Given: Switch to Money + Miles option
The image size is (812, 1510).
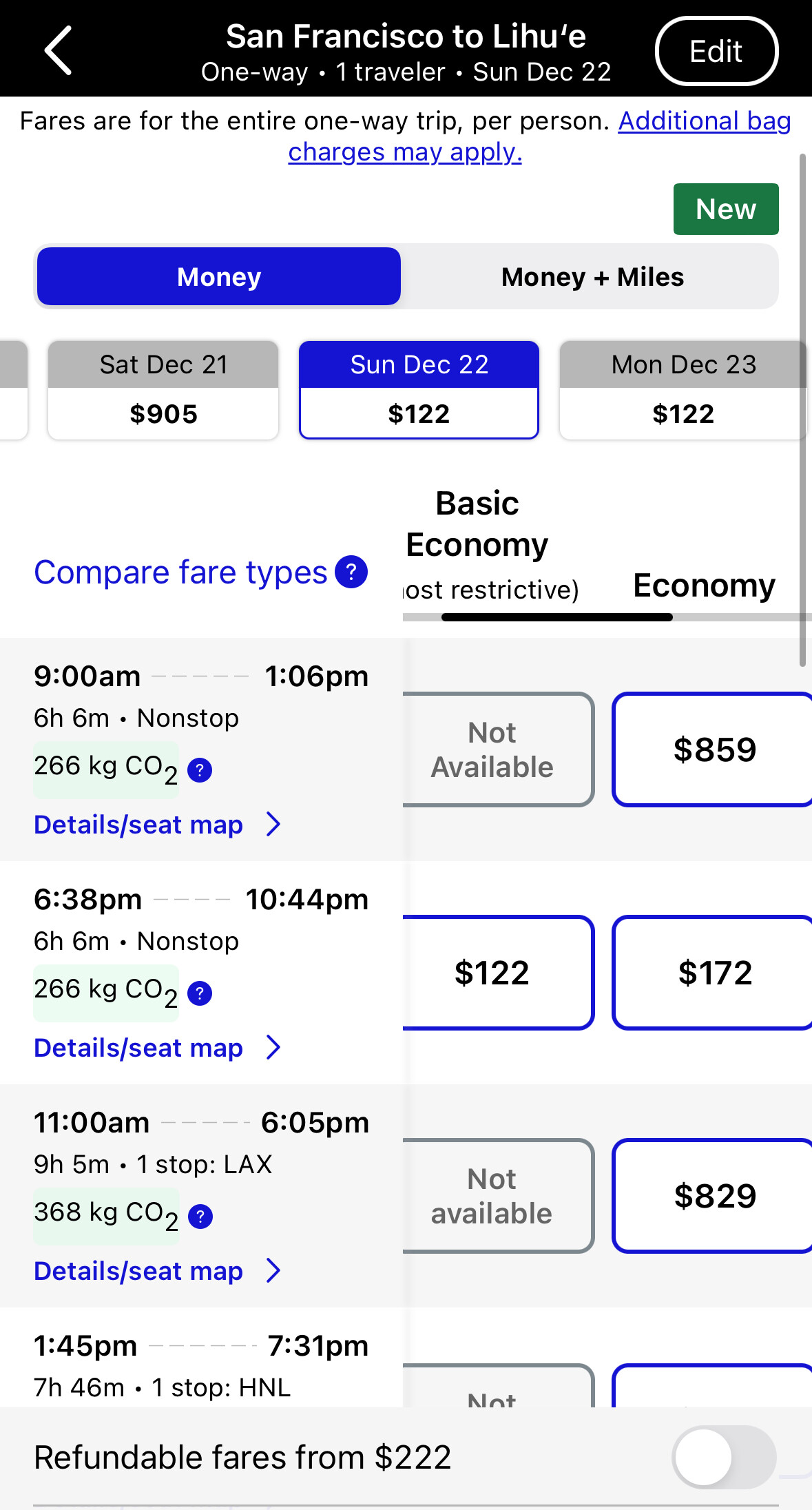Looking at the screenshot, I should pyautogui.click(x=592, y=277).
